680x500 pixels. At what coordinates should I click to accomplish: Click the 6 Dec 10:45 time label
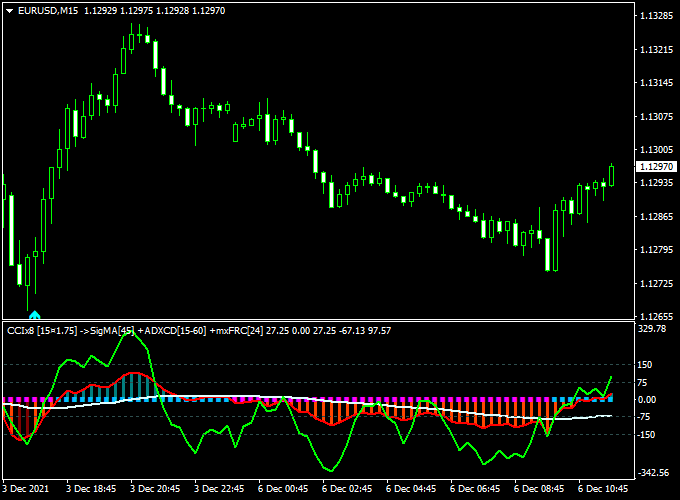click(x=603, y=489)
